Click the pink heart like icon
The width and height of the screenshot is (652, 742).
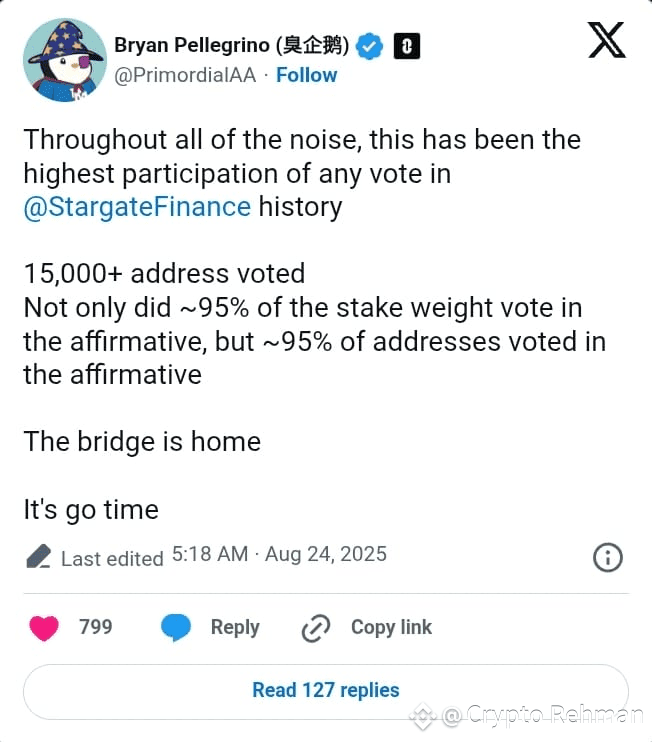tap(44, 628)
